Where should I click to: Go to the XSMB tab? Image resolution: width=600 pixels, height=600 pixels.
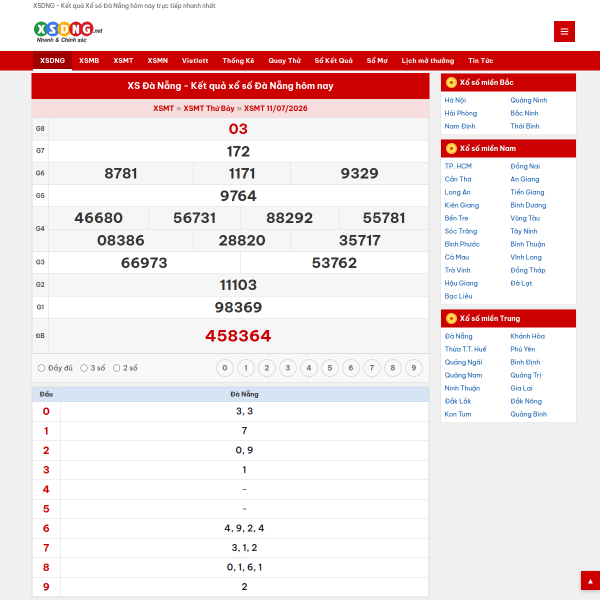(x=89, y=60)
